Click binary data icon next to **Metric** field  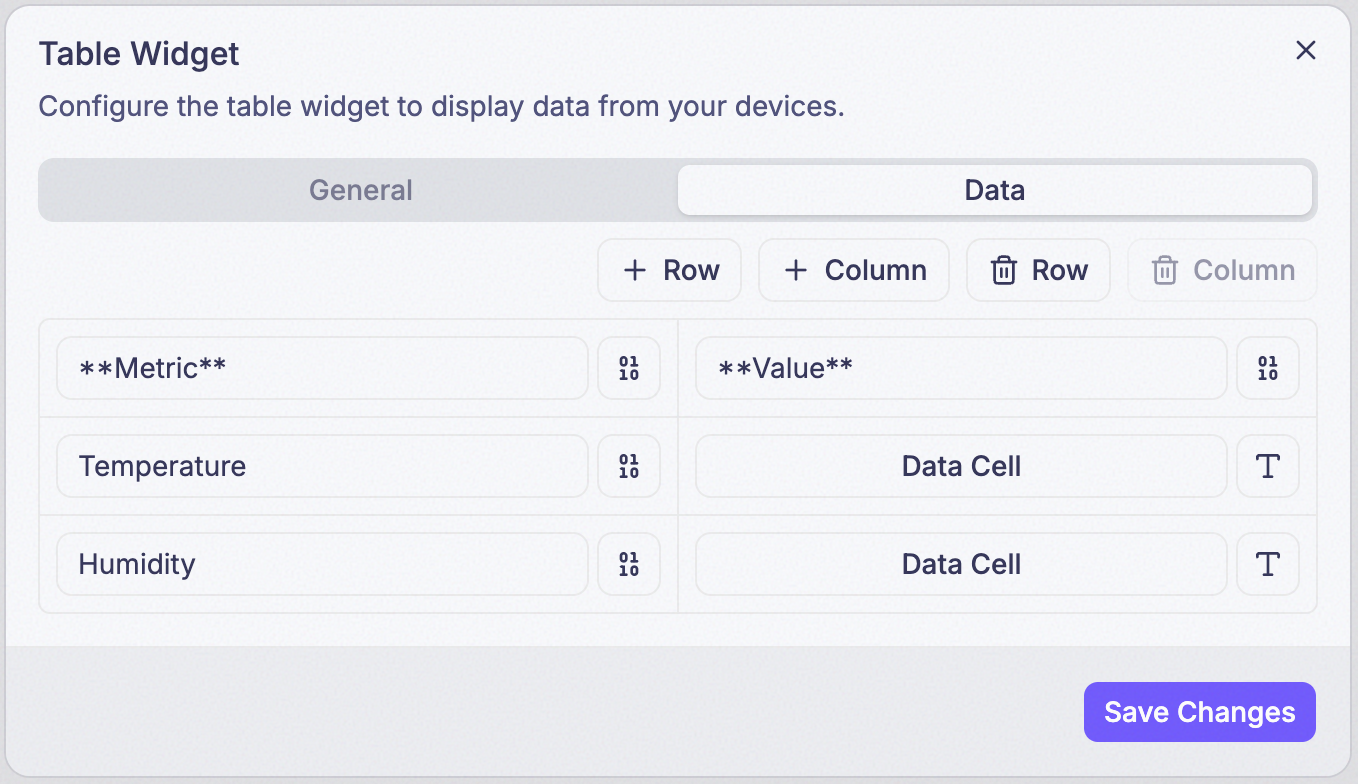click(x=629, y=368)
